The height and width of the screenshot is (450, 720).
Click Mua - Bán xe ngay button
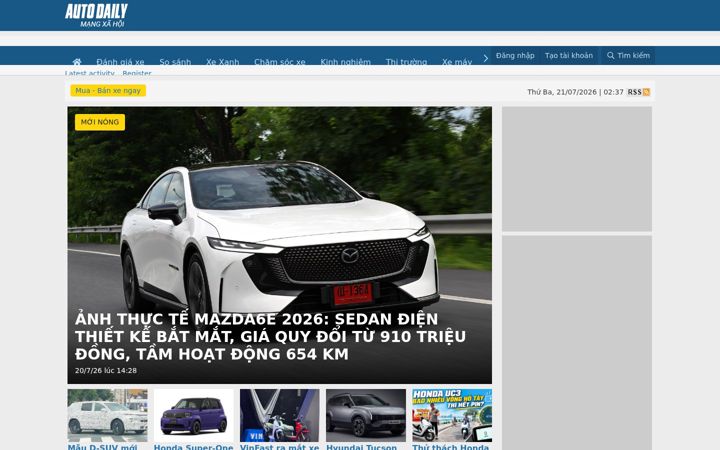coord(108,90)
